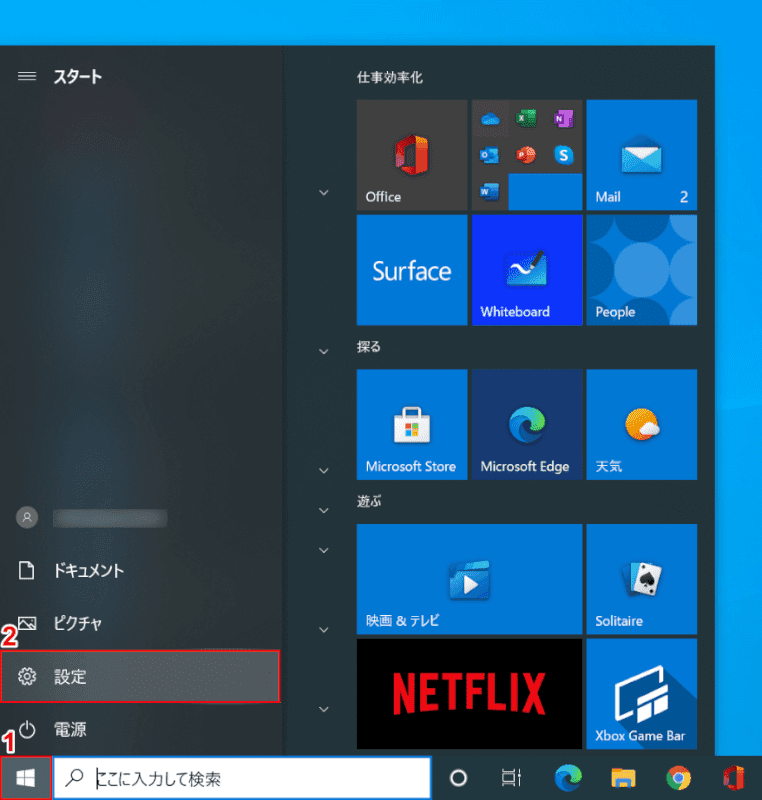Expand the chevron next to the Office tile row
Image resolution: width=762 pixels, height=800 pixels.
(x=324, y=192)
